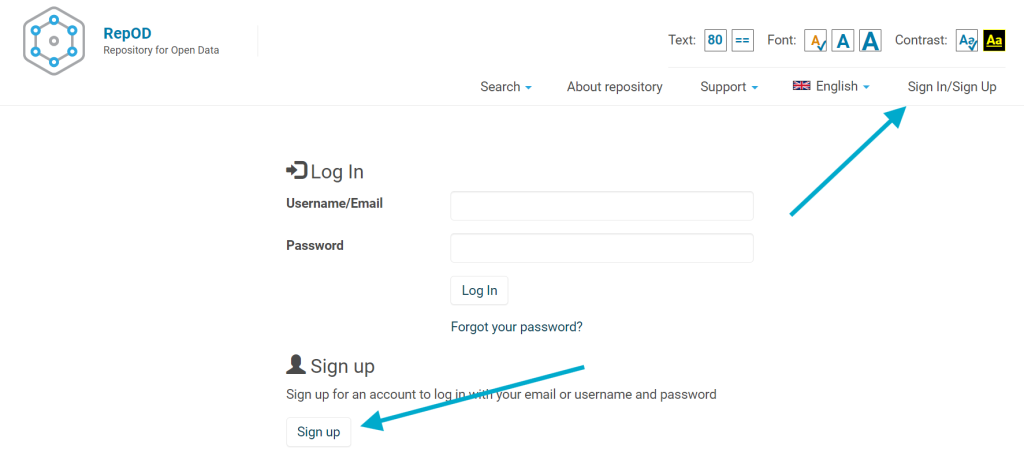The height and width of the screenshot is (475, 1024).
Task: Open the About repository page
Action: [x=615, y=86]
